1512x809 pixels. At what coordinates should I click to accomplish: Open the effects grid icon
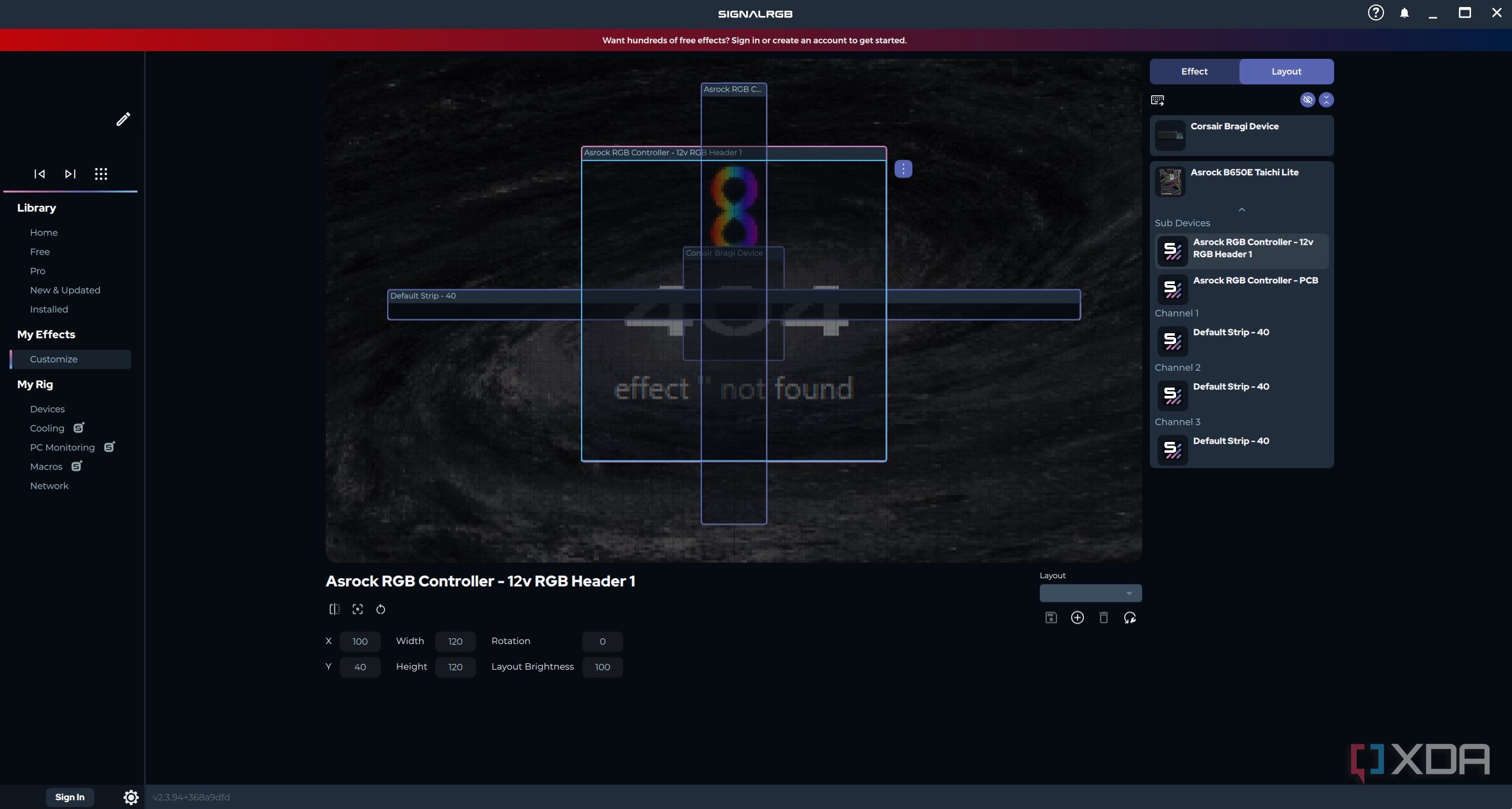point(101,174)
